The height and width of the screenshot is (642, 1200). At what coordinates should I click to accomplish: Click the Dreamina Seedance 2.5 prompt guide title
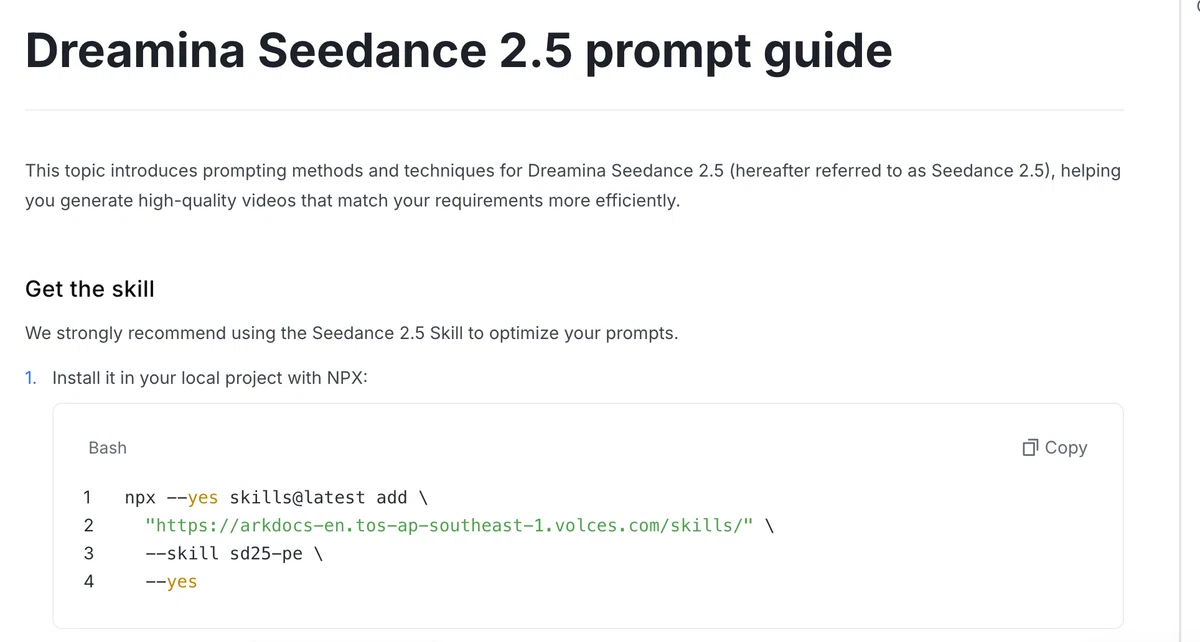[x=458, y=50]
